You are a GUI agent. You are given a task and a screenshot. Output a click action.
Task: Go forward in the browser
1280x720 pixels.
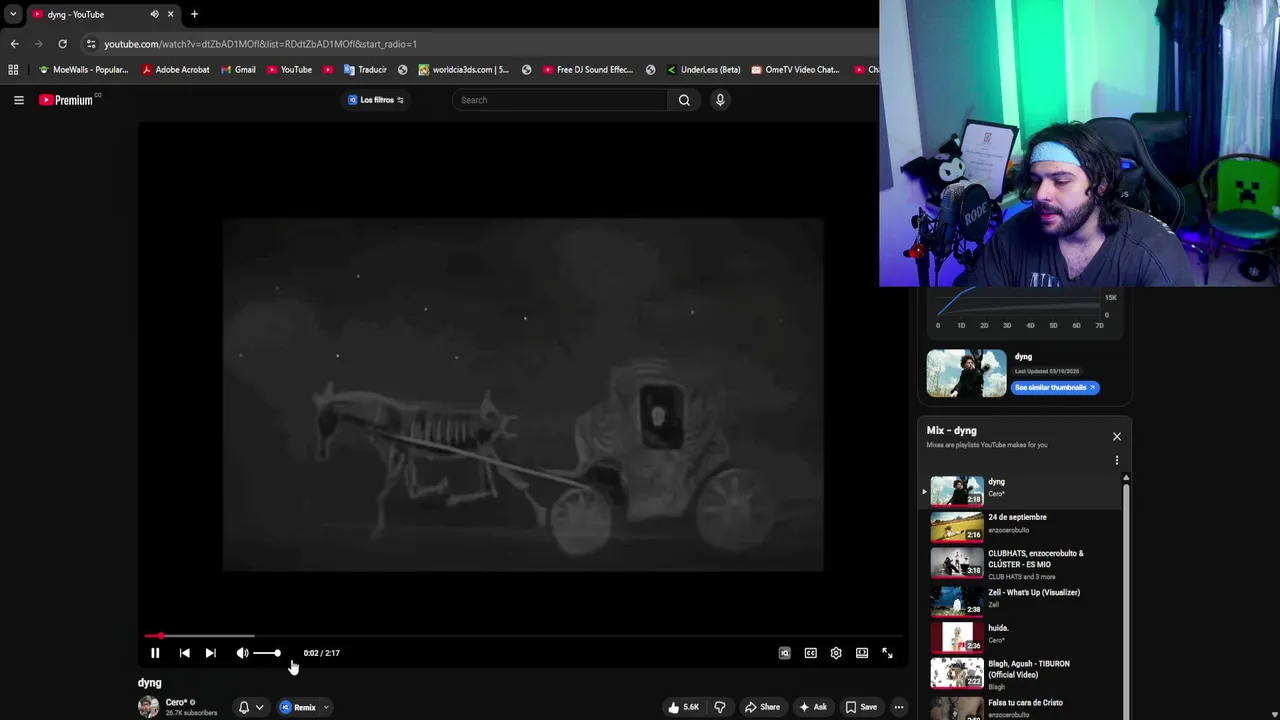[38, 44]
